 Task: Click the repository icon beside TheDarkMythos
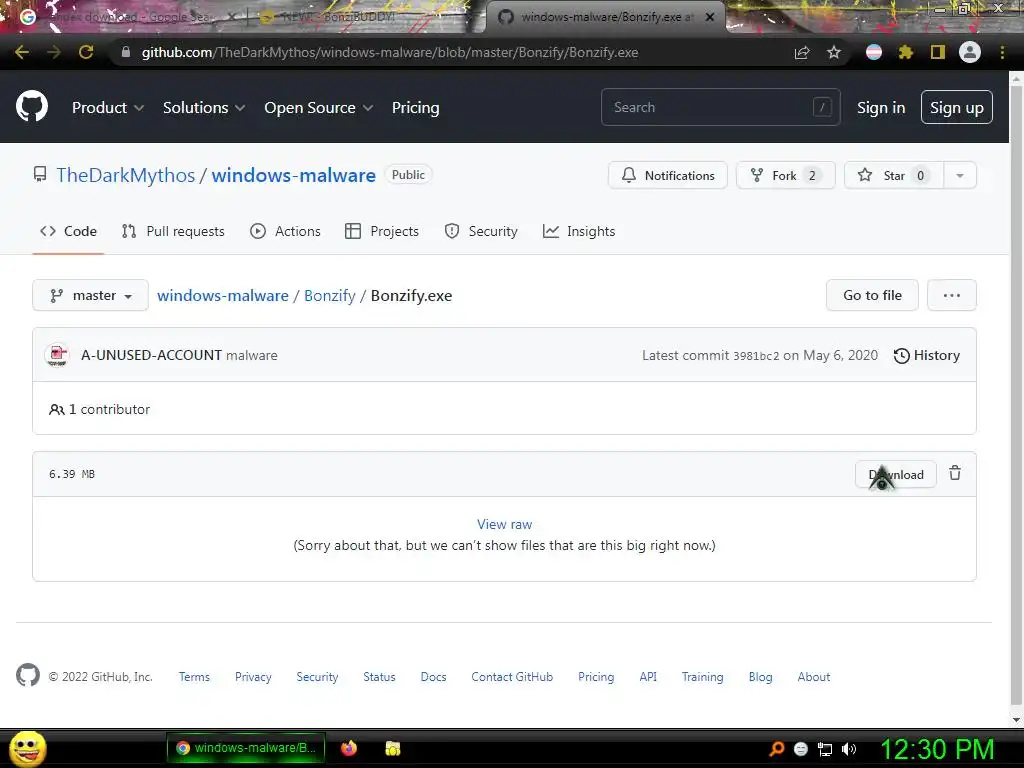pos(40,174)
